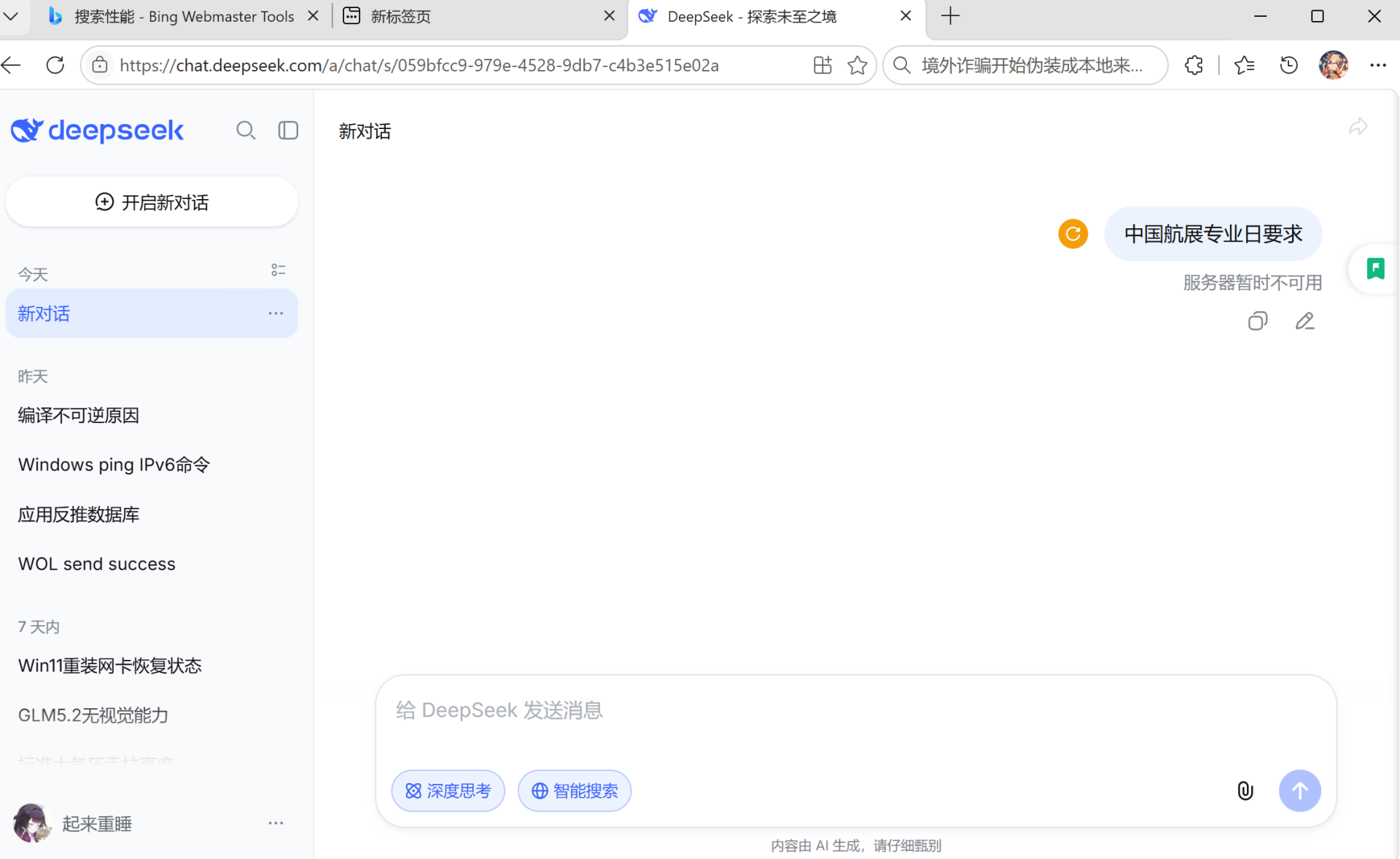Open the GLM5.2无视觉能力 conversation

point(152,715)
